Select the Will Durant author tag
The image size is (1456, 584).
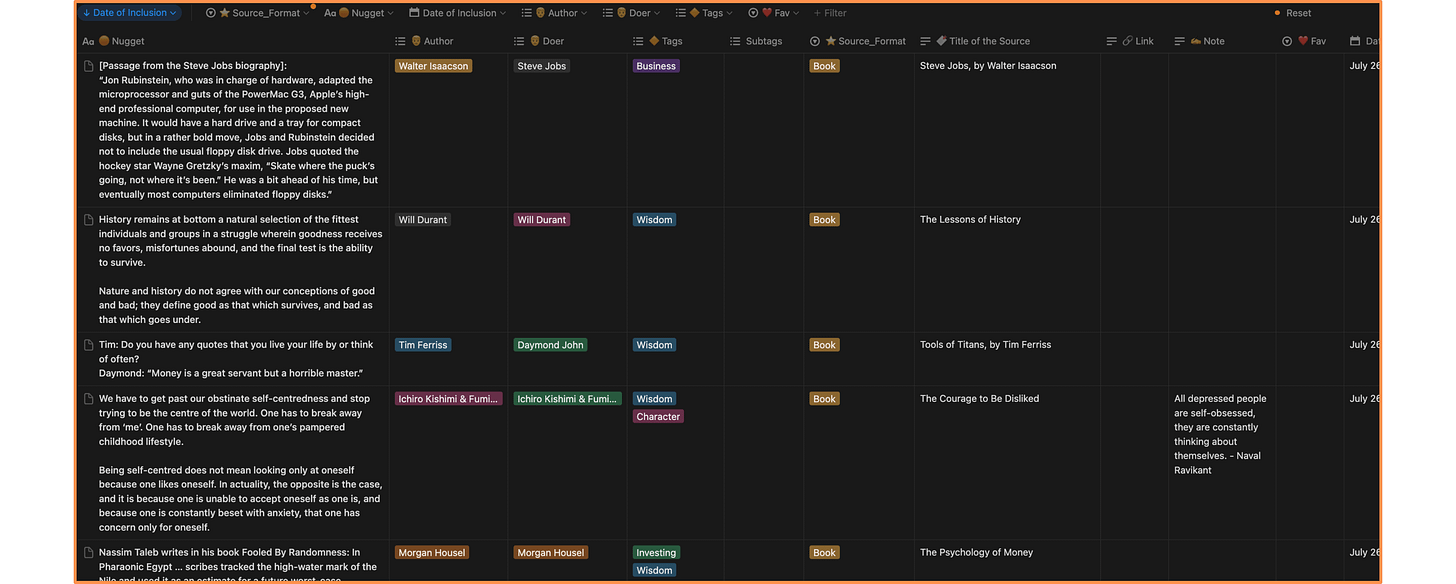tap(423, 220)
